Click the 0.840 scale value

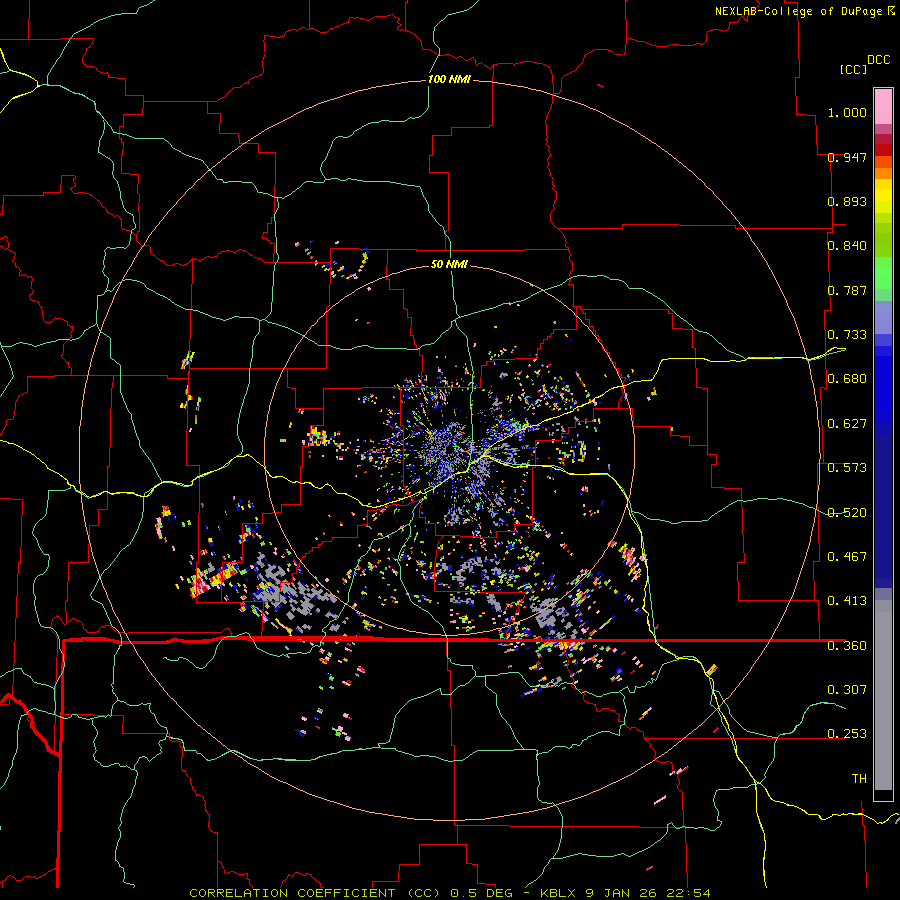coord(847,246)
